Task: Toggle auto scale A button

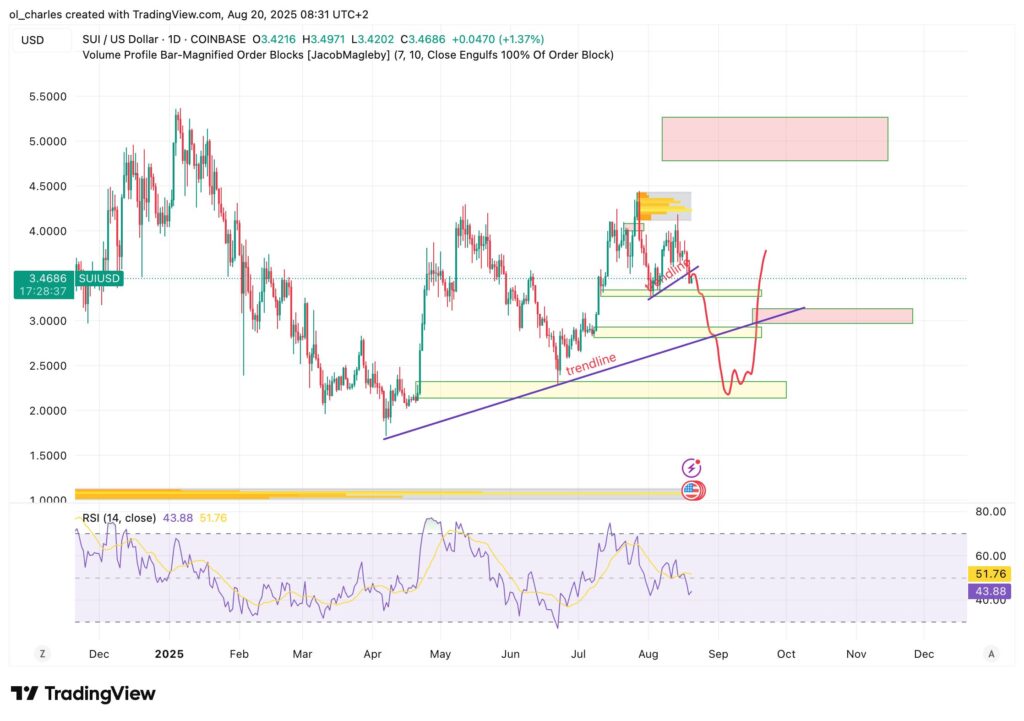Action: [990, 653]
